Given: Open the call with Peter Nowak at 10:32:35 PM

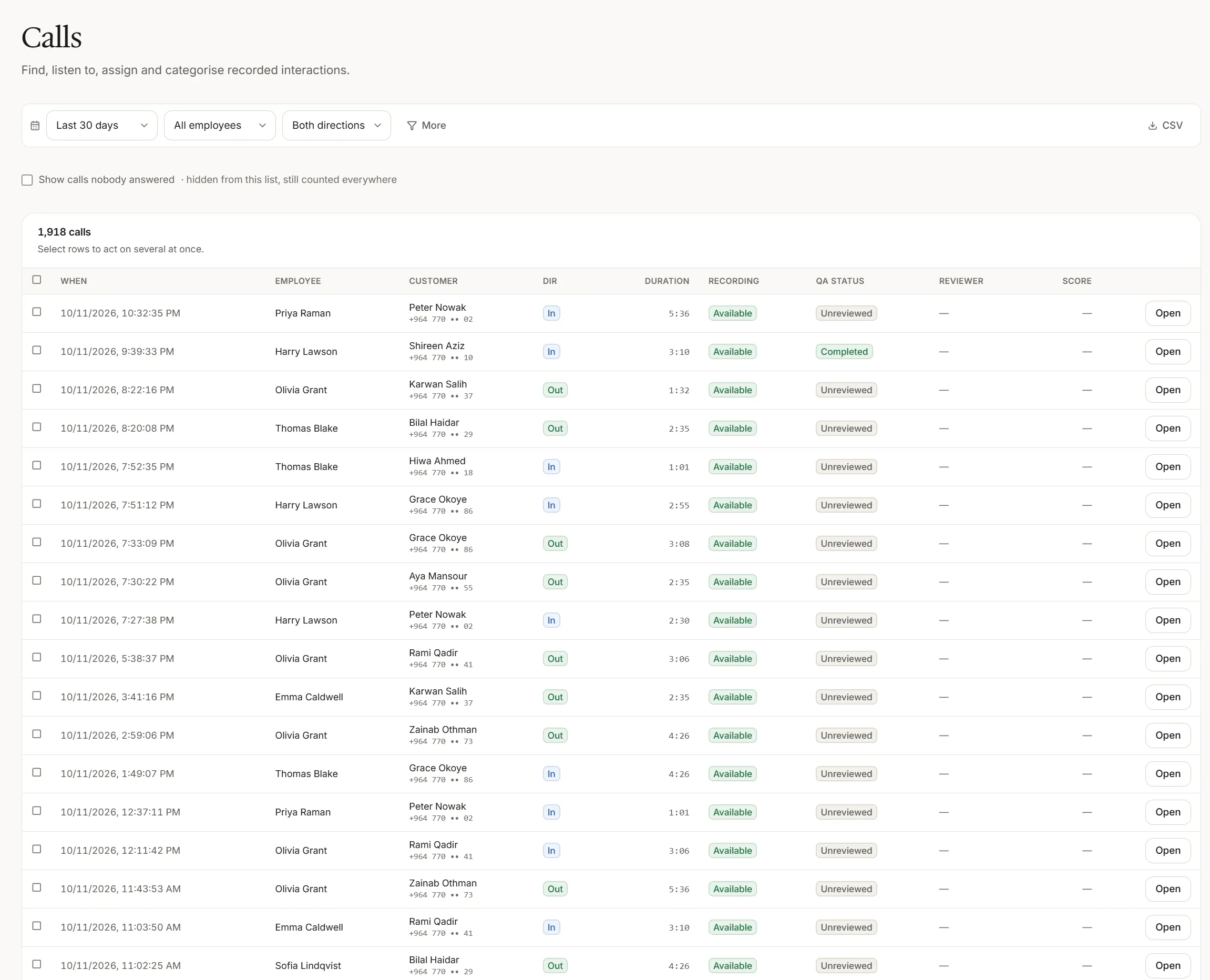Looking at the screenshot, I should click(x=1167, y=313).
